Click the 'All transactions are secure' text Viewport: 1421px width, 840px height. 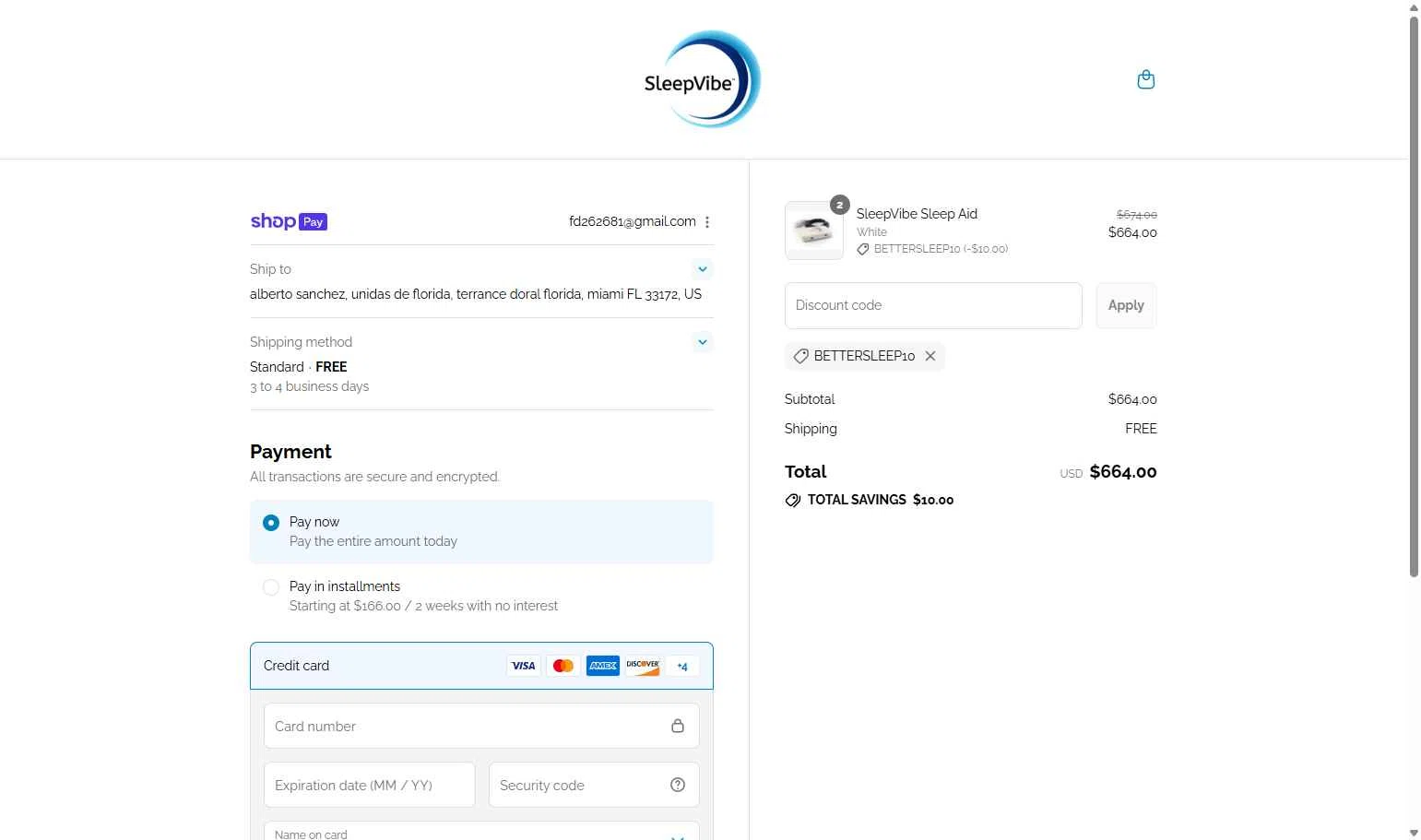(374, 477)
